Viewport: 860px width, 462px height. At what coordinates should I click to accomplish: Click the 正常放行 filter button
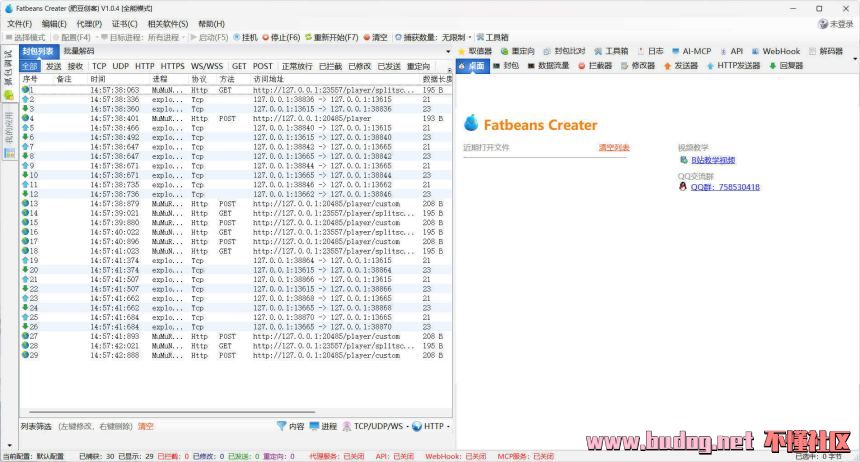coord(297,66)
